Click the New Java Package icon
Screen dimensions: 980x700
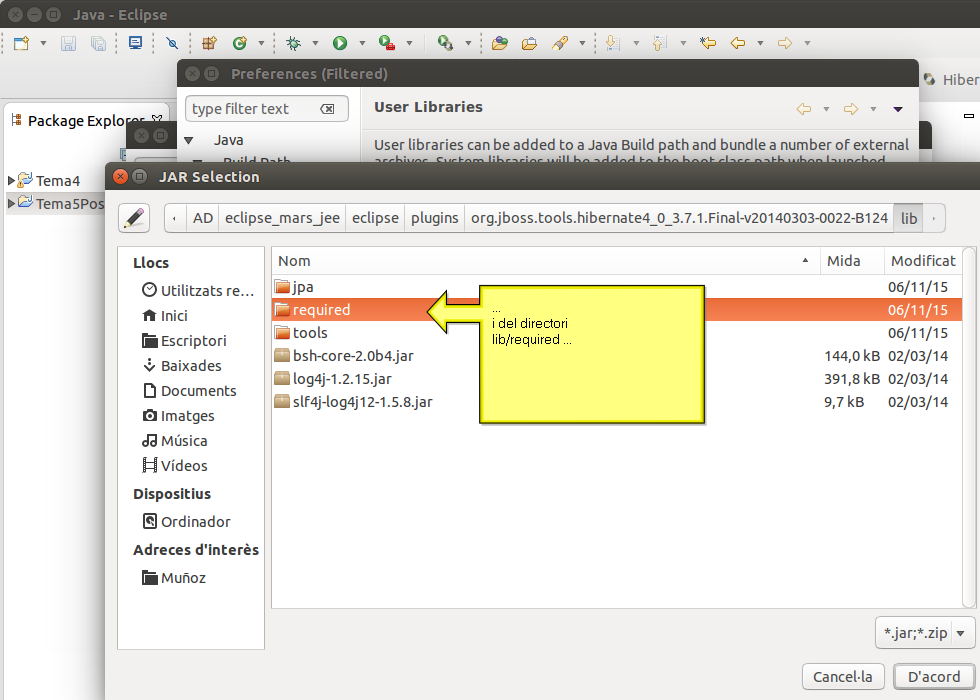[209, 43]
